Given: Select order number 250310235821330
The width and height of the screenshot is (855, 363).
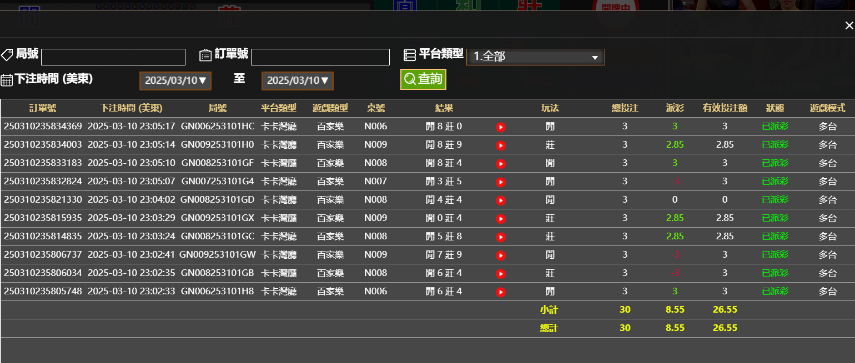Looking at the screenshot, I should click(43, 200).
